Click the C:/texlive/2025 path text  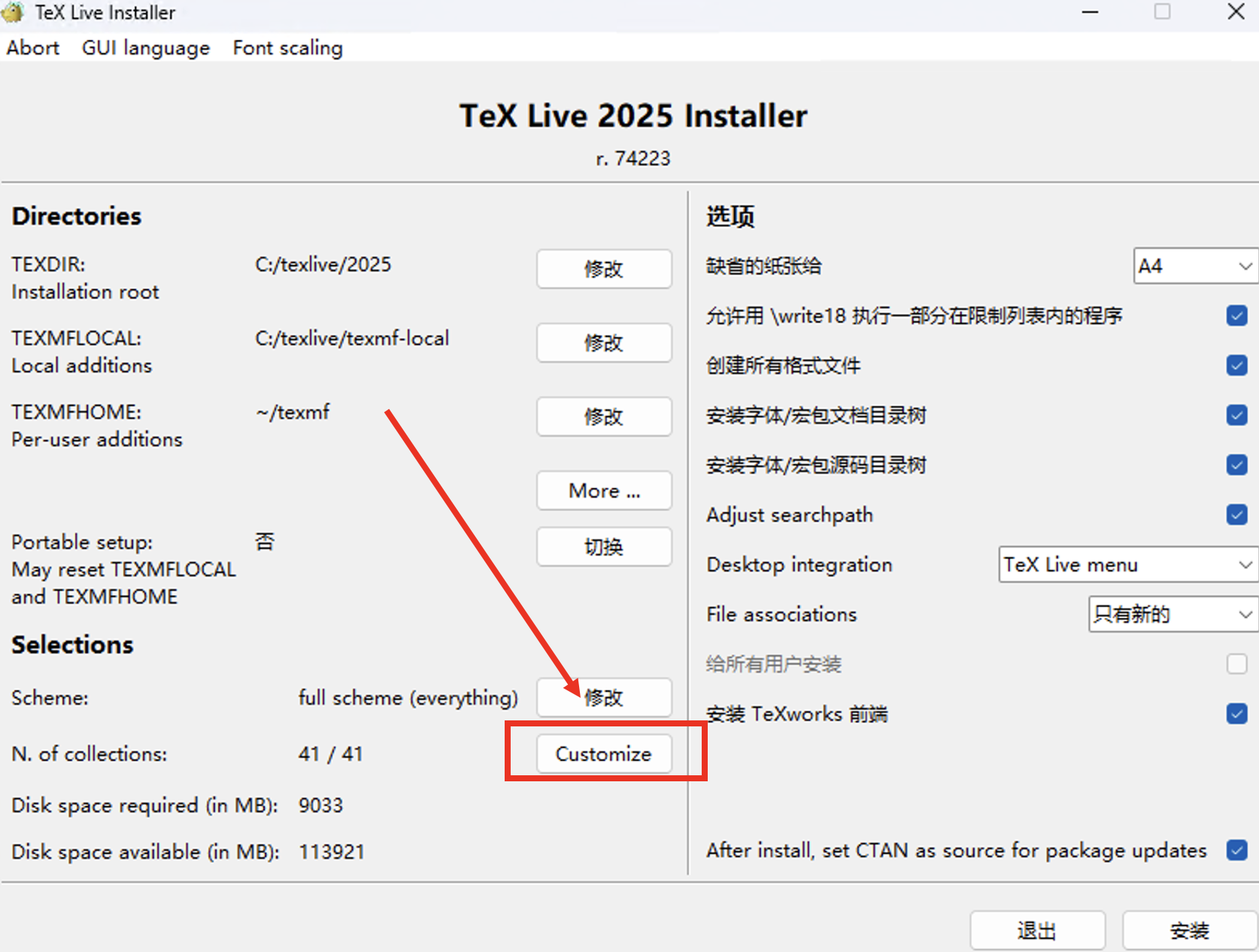click(x=323, y=265)
